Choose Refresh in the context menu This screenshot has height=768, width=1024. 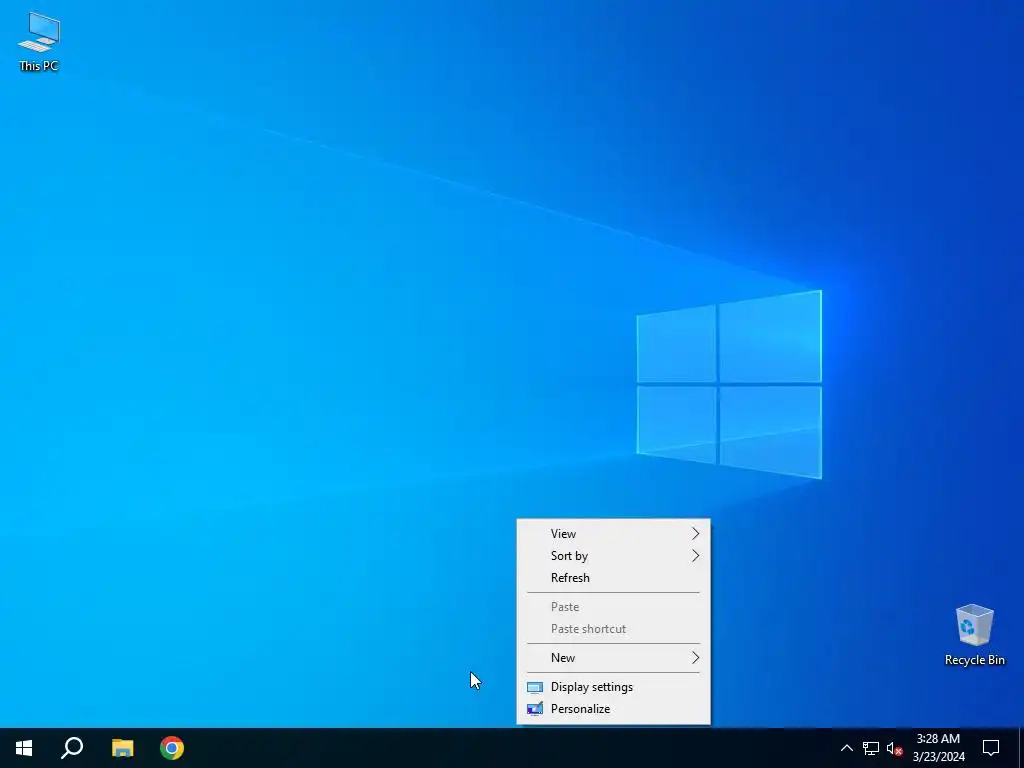[613, 578]
